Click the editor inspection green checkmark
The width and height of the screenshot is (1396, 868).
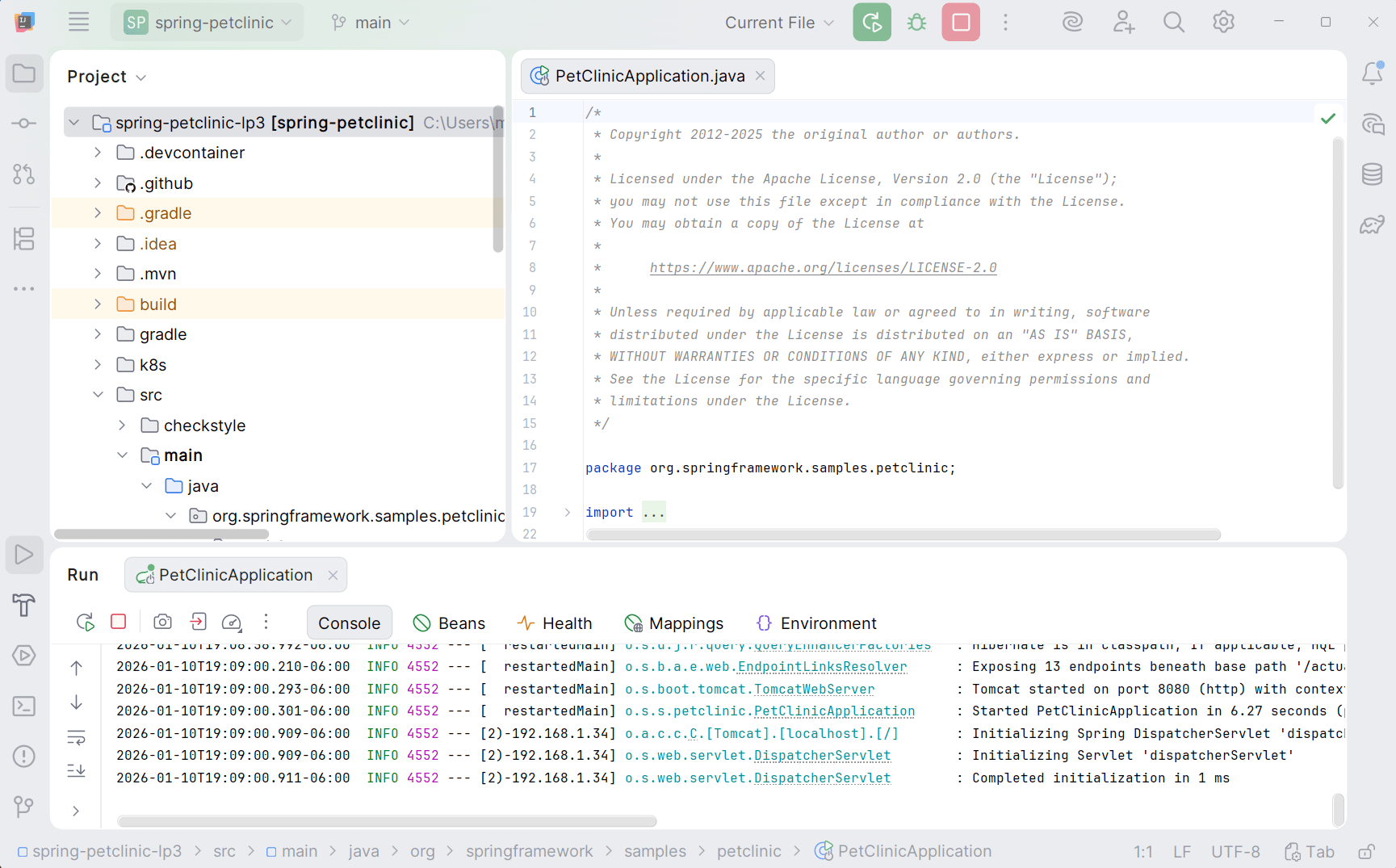[x=1328, y=119]
